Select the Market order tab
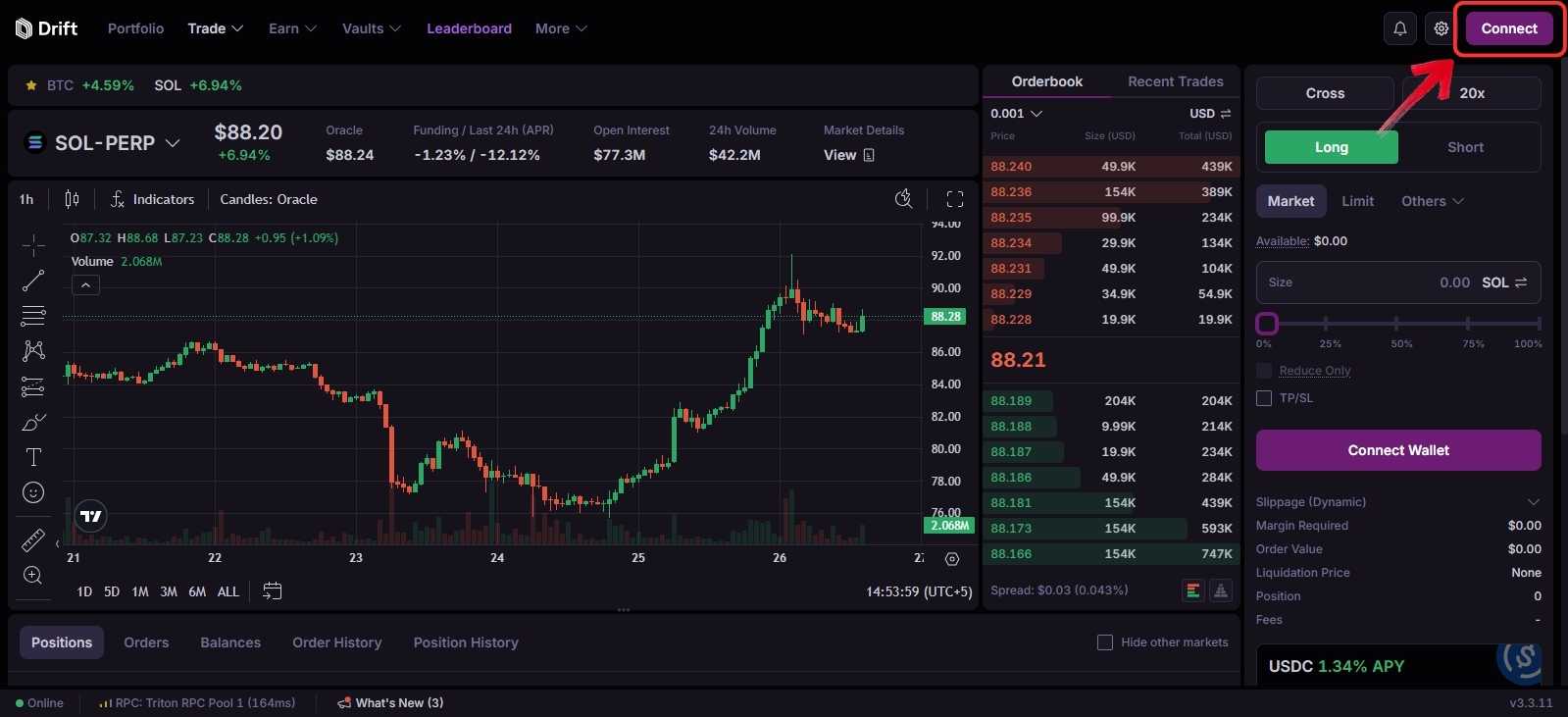The height and width of the screenshot is (717, 1568). pos(1290,201)
